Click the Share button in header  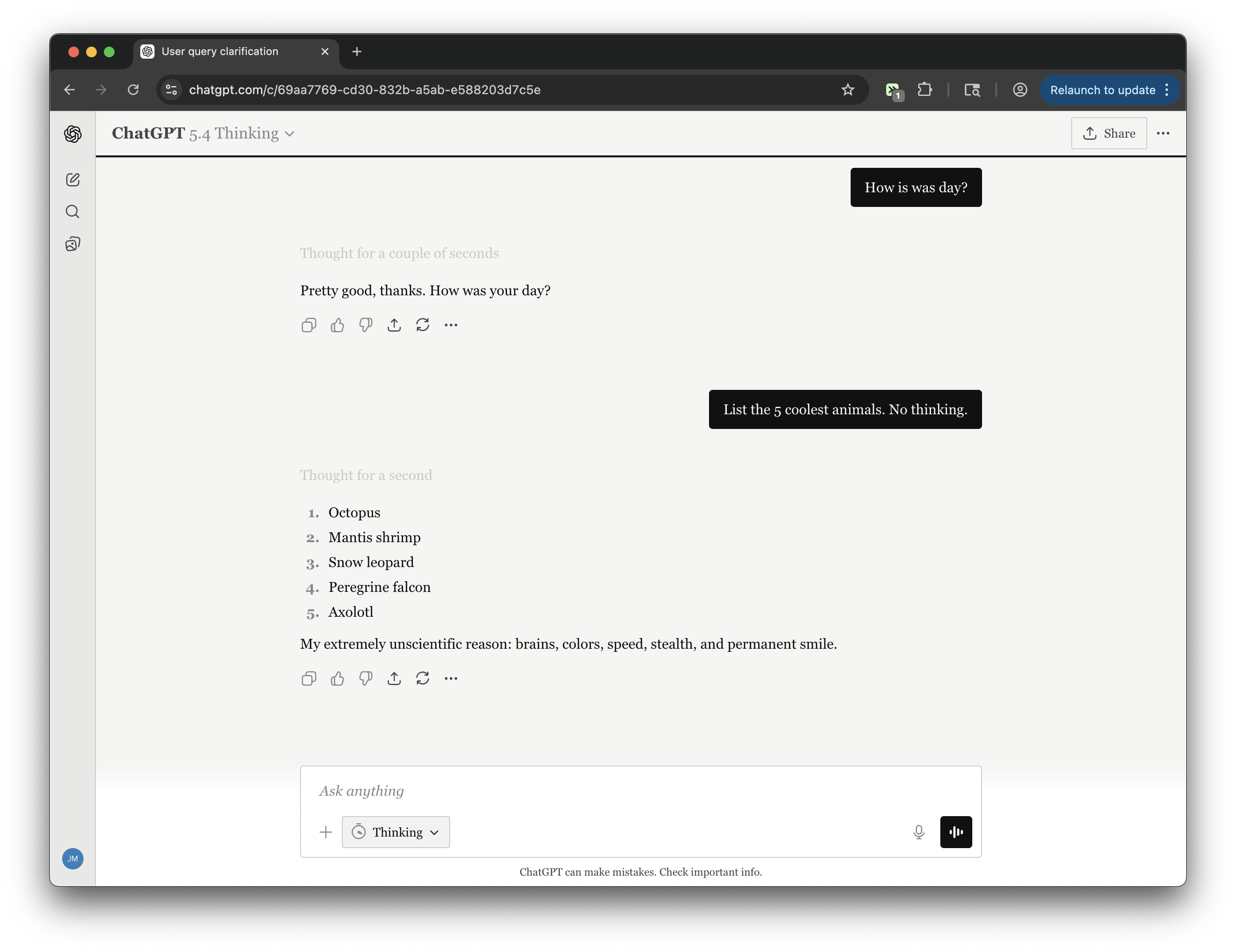1108,134
